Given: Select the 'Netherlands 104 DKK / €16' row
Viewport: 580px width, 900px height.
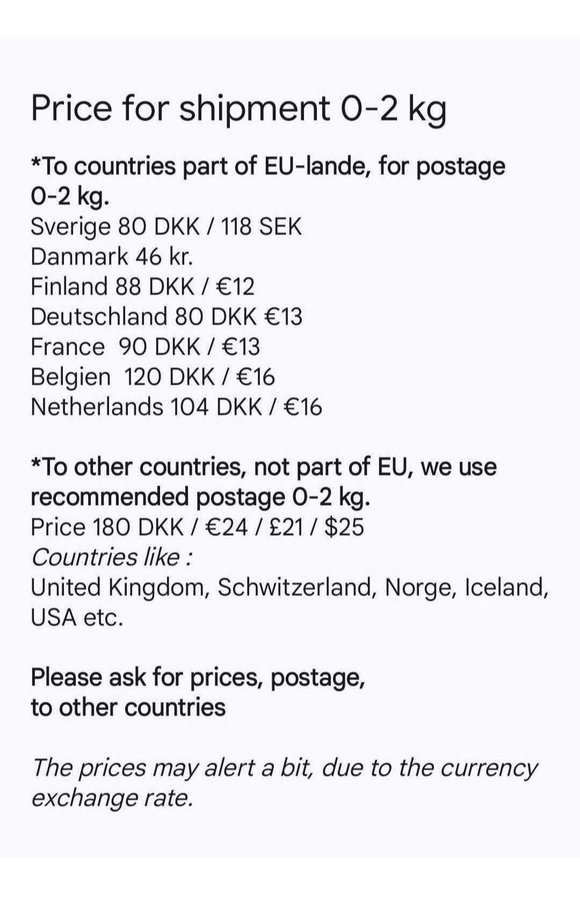Looking at the screenshot, I should click(x=176, y=407).
